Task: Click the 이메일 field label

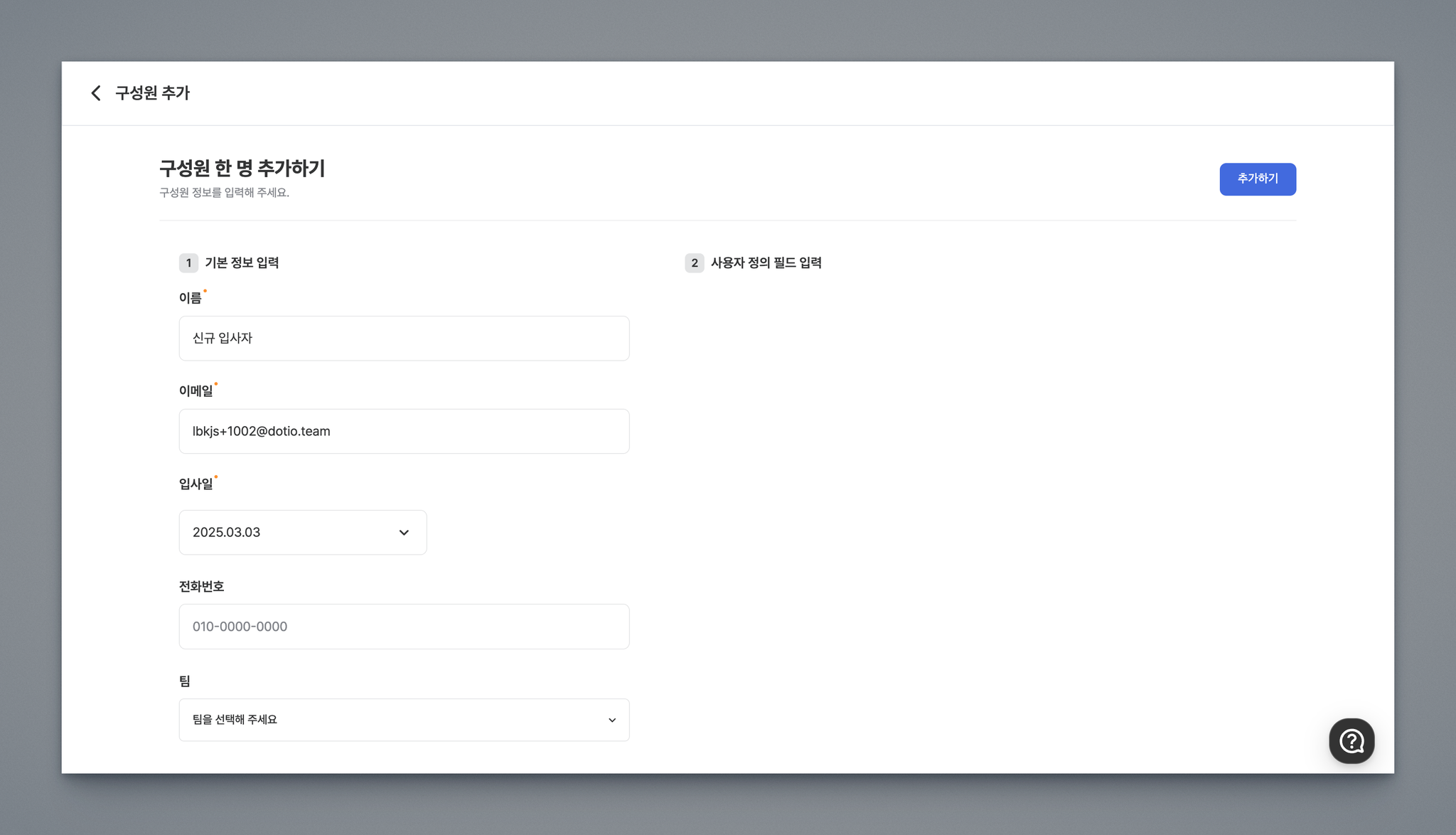Action: (196, 391)
